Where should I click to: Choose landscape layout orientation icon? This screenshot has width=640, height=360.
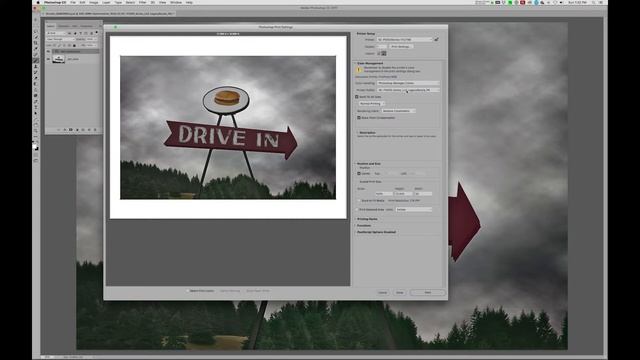pyautogui.click(x=384, y=53)
